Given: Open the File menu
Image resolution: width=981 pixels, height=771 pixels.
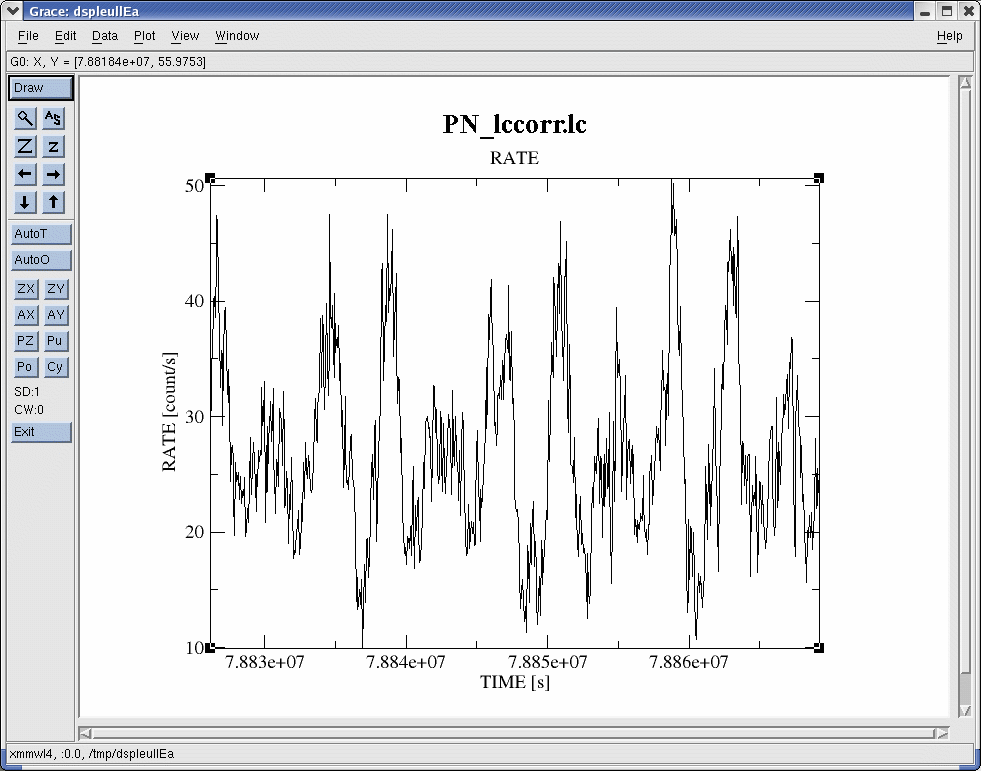Looking at the screenshot, I should pos(28,36).
